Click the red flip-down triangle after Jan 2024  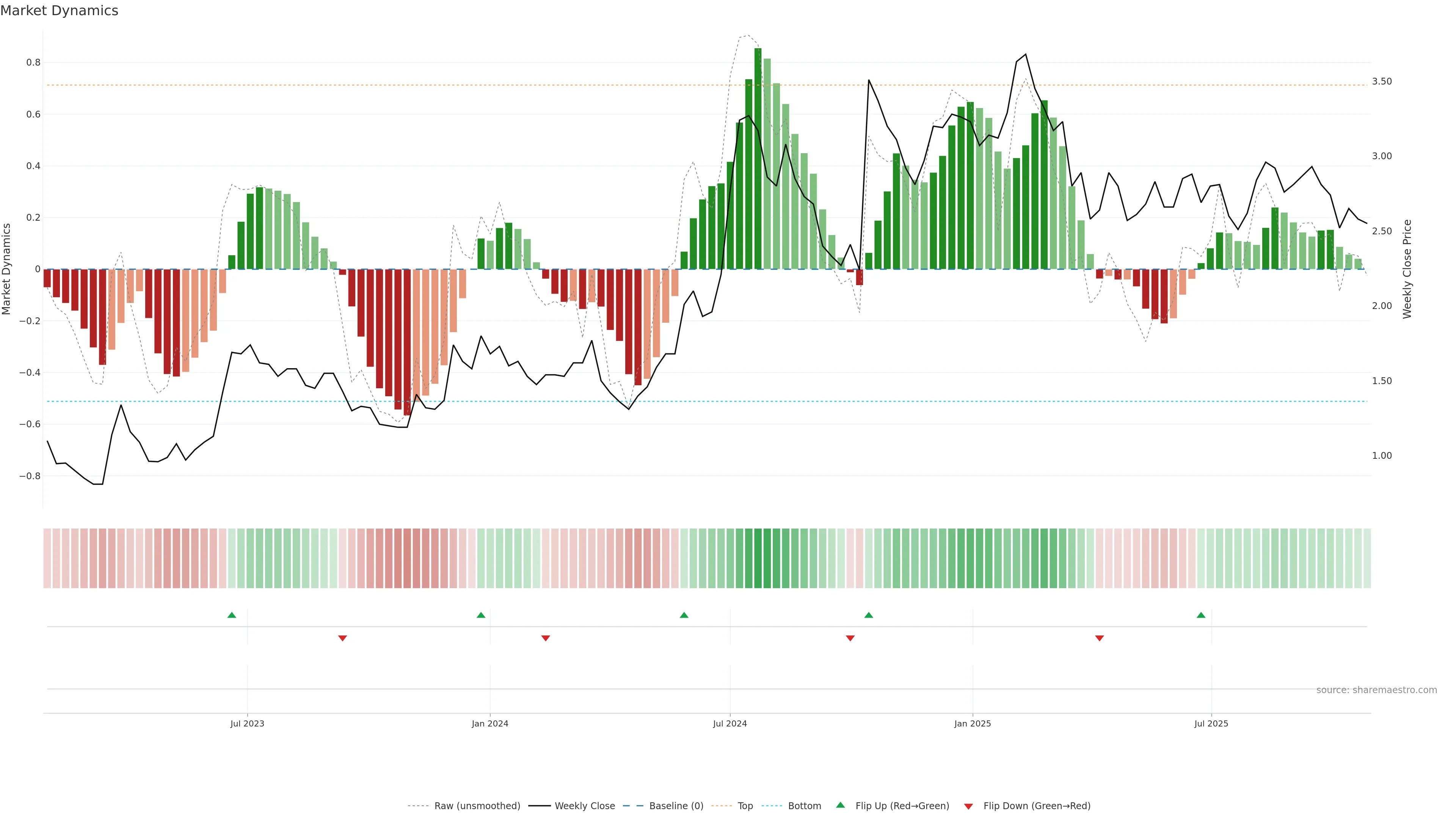[x=546, y=638]
